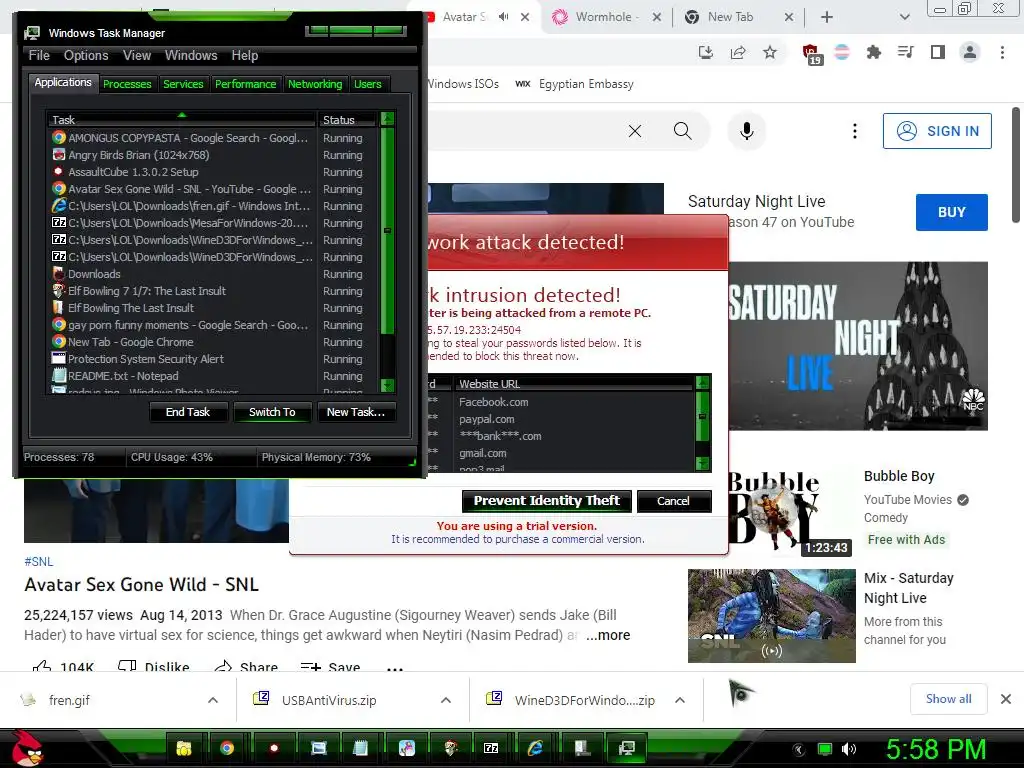
Task: Switch to the Processes tab
Action: coord(127,84)
